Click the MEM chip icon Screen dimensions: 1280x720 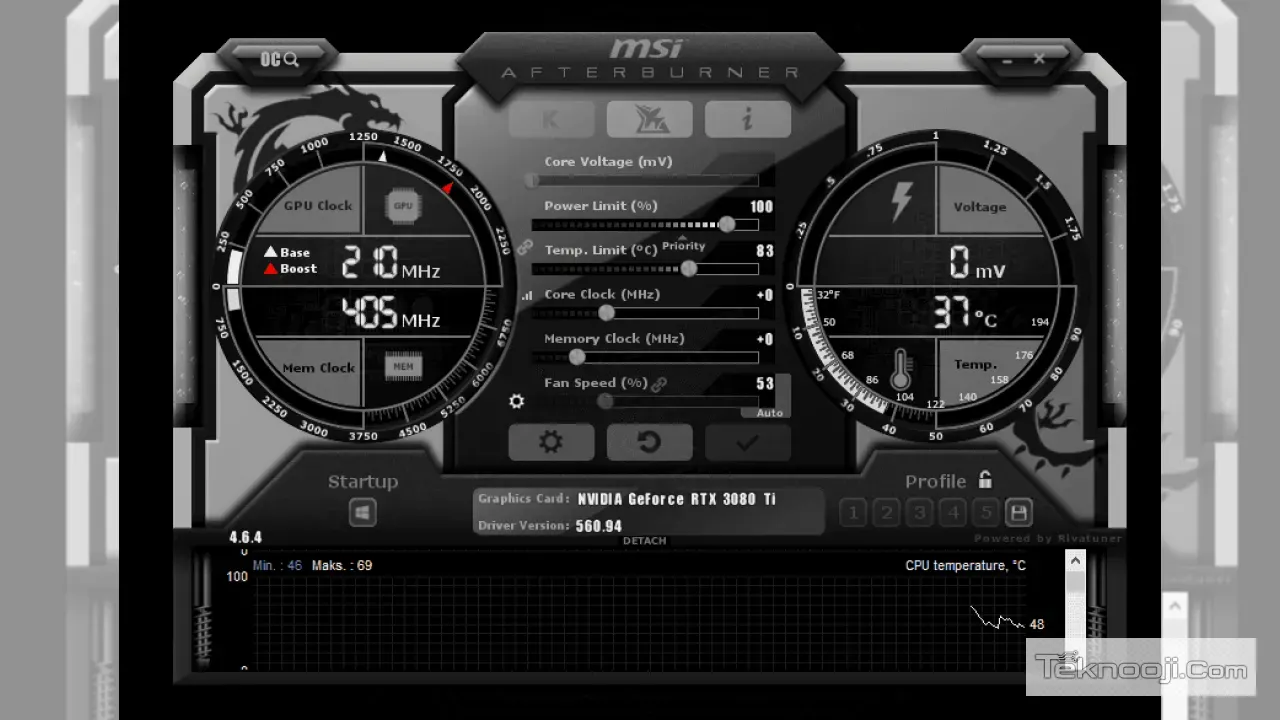(403, 367)
